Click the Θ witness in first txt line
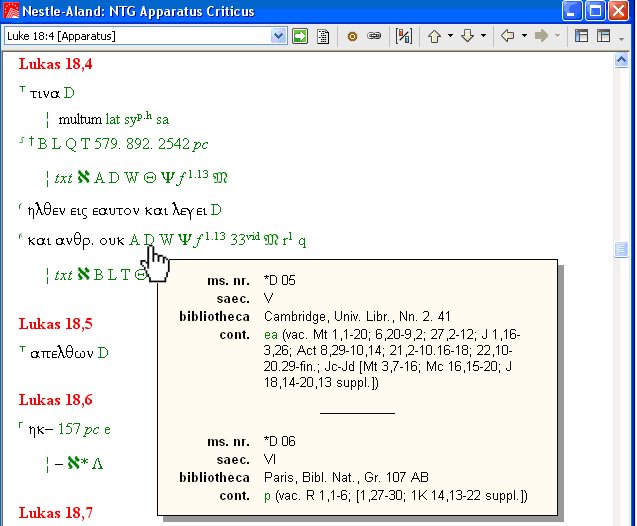Viewport: 637px width, 526px height. click(150, 178)
